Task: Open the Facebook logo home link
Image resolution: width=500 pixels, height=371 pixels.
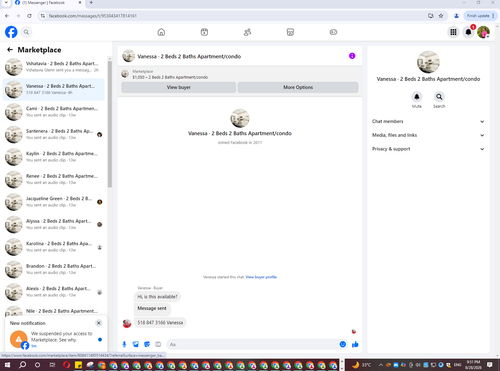Action: pos(11,32)
